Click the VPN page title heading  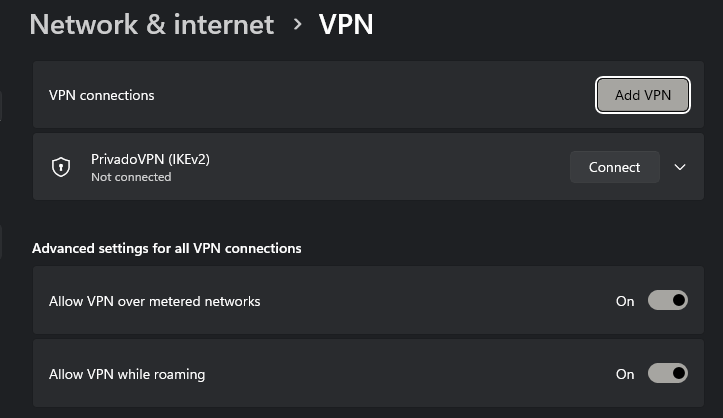pos(346,24)
